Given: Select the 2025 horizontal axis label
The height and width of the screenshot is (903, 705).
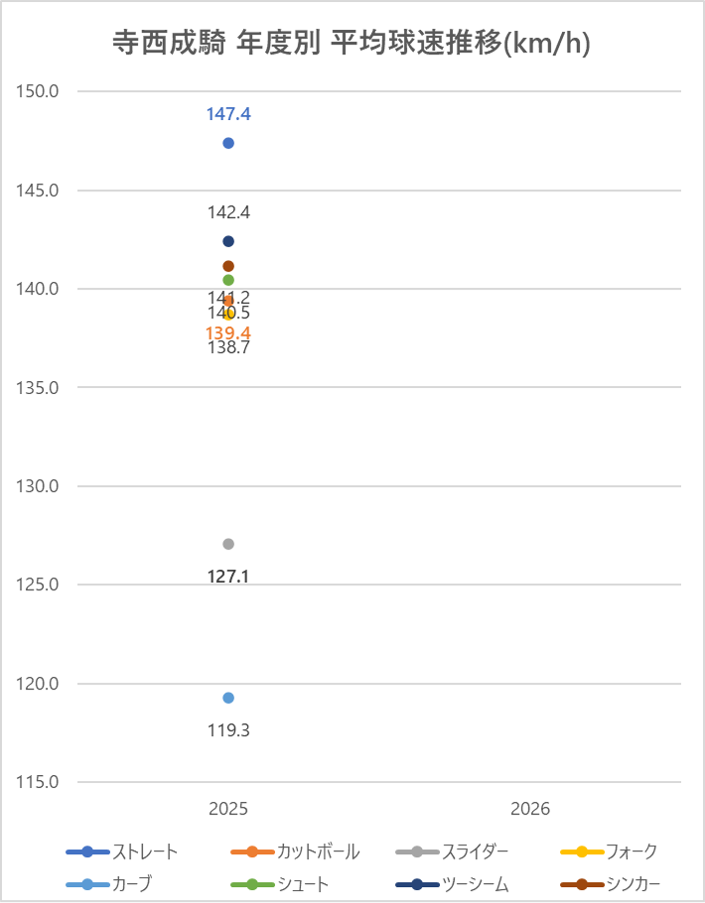Looking at the screenshot, I should coord(228,808).
